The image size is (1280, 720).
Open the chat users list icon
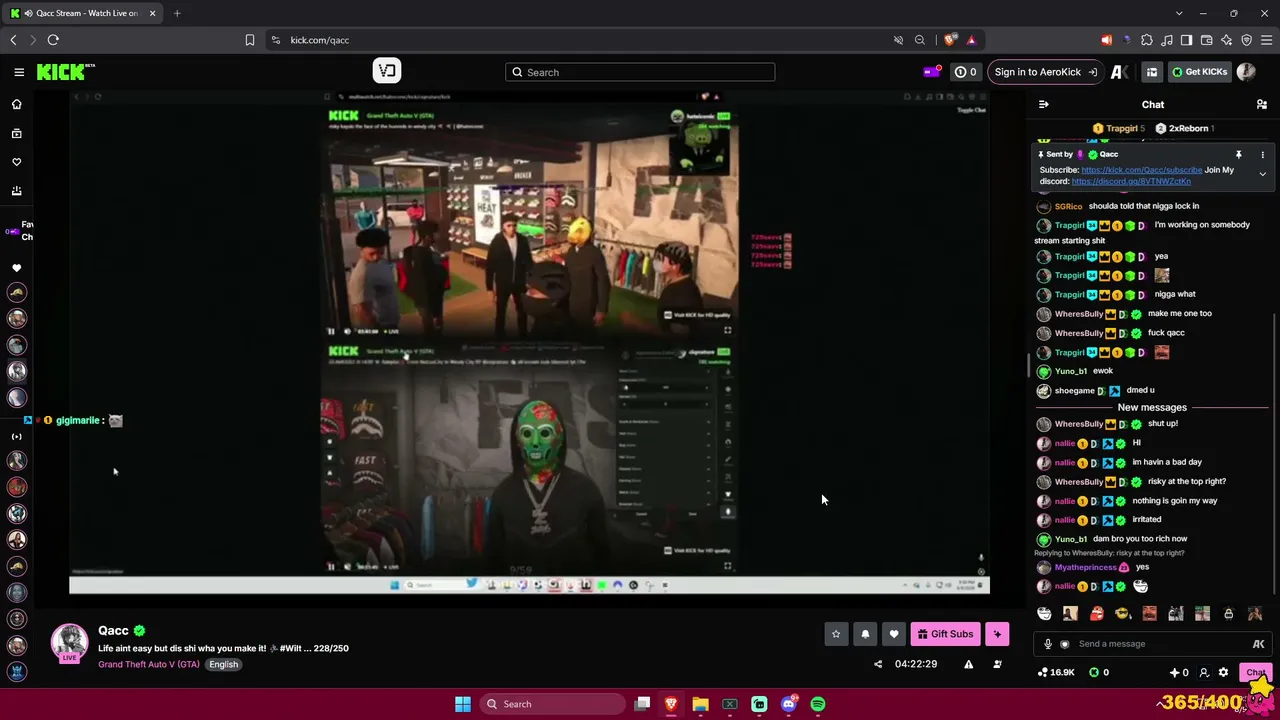coord(1262,104)
